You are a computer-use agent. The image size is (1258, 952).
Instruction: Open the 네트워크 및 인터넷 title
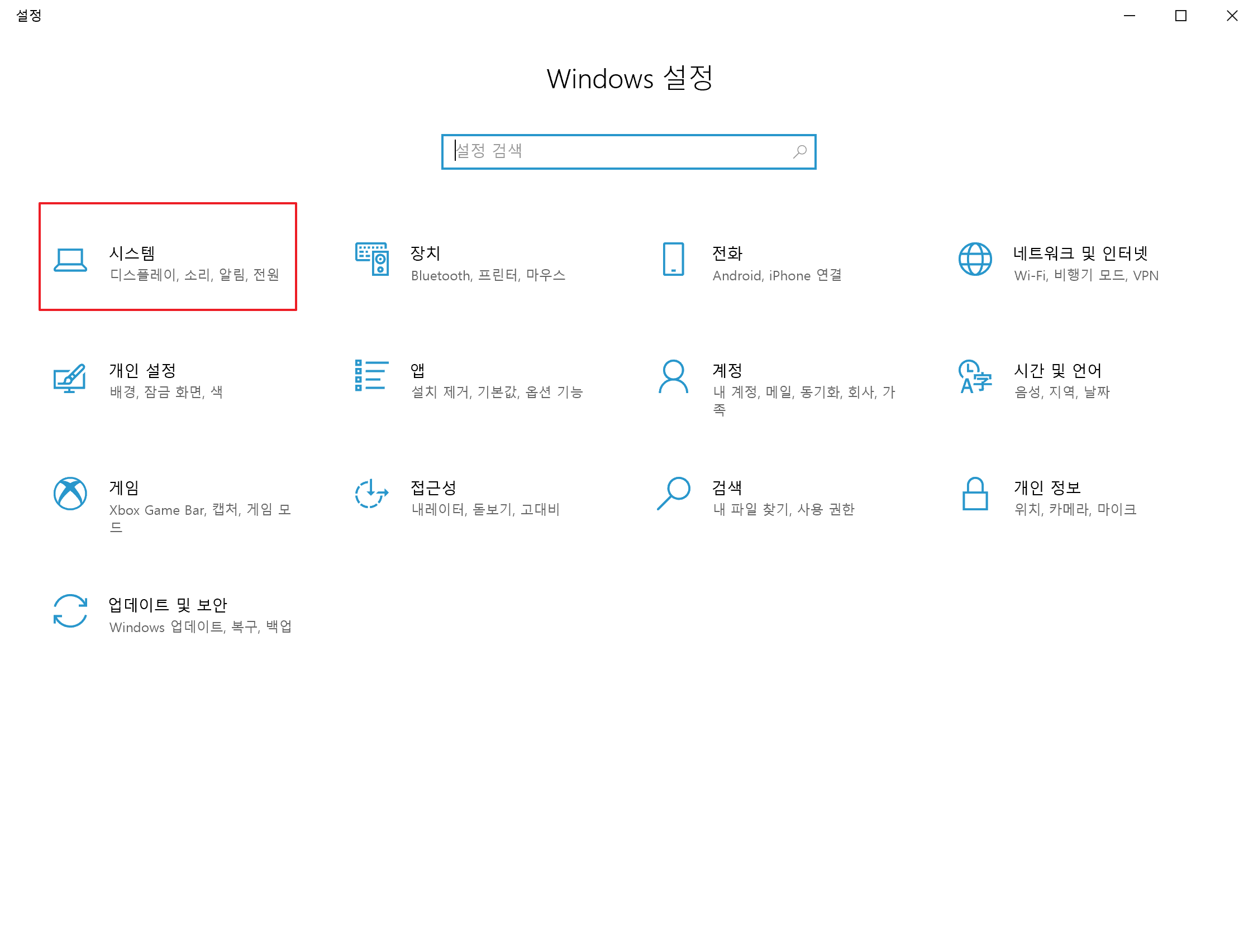click(x=1080, y=253)
